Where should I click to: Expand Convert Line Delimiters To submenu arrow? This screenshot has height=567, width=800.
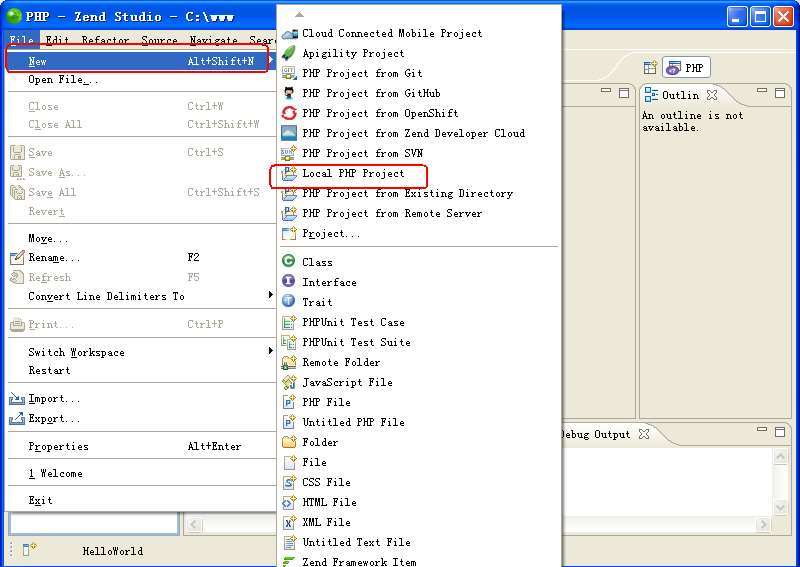[270, 295]
